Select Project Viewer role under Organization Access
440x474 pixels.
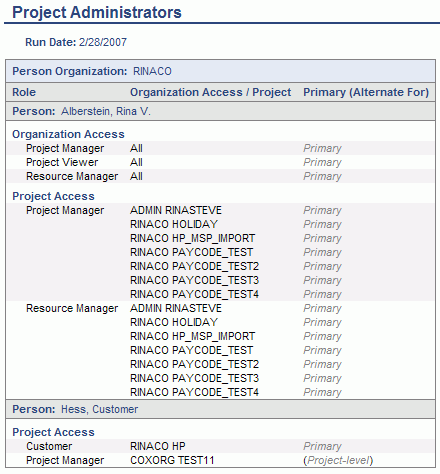62,162
